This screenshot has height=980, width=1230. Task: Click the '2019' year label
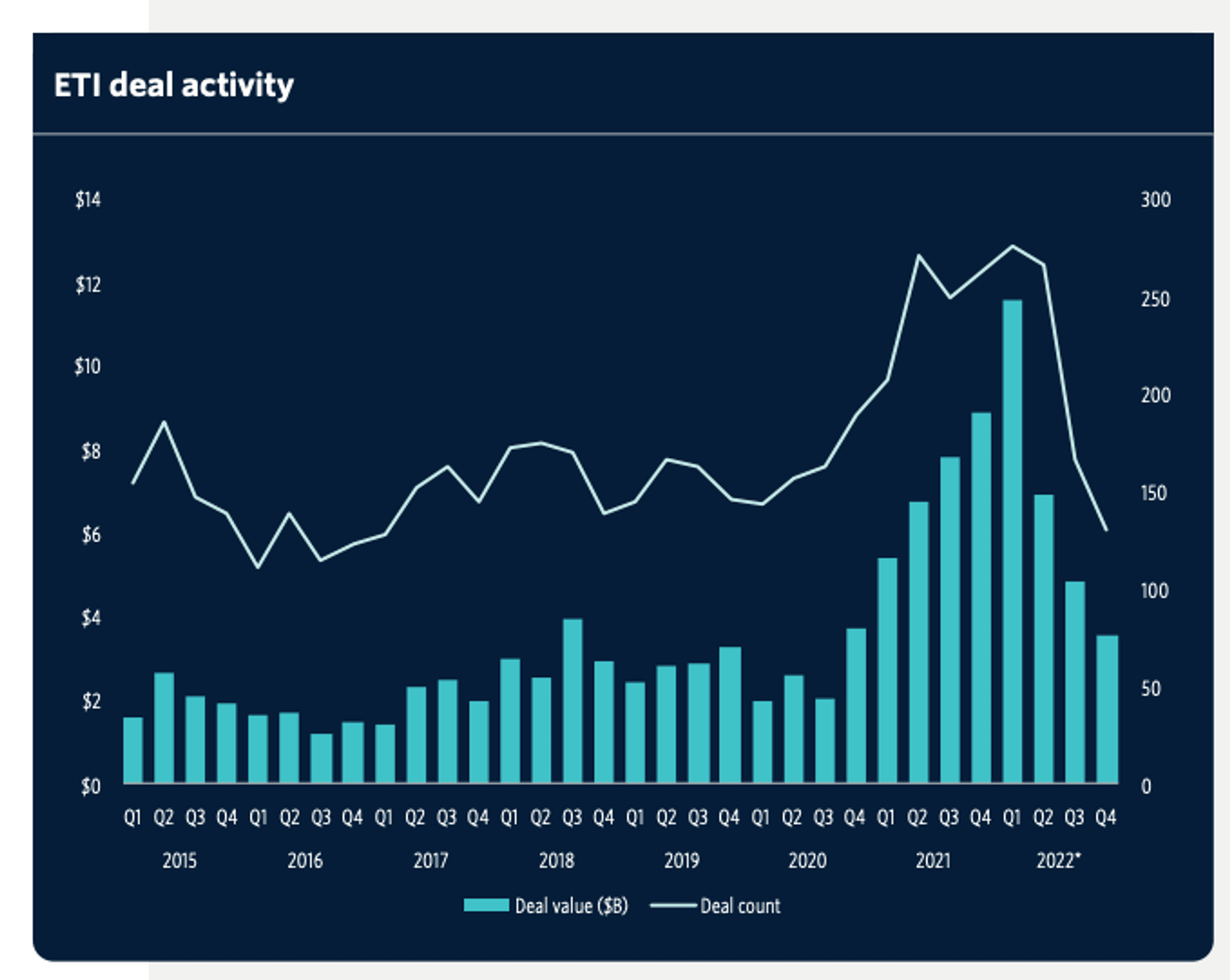681,860
